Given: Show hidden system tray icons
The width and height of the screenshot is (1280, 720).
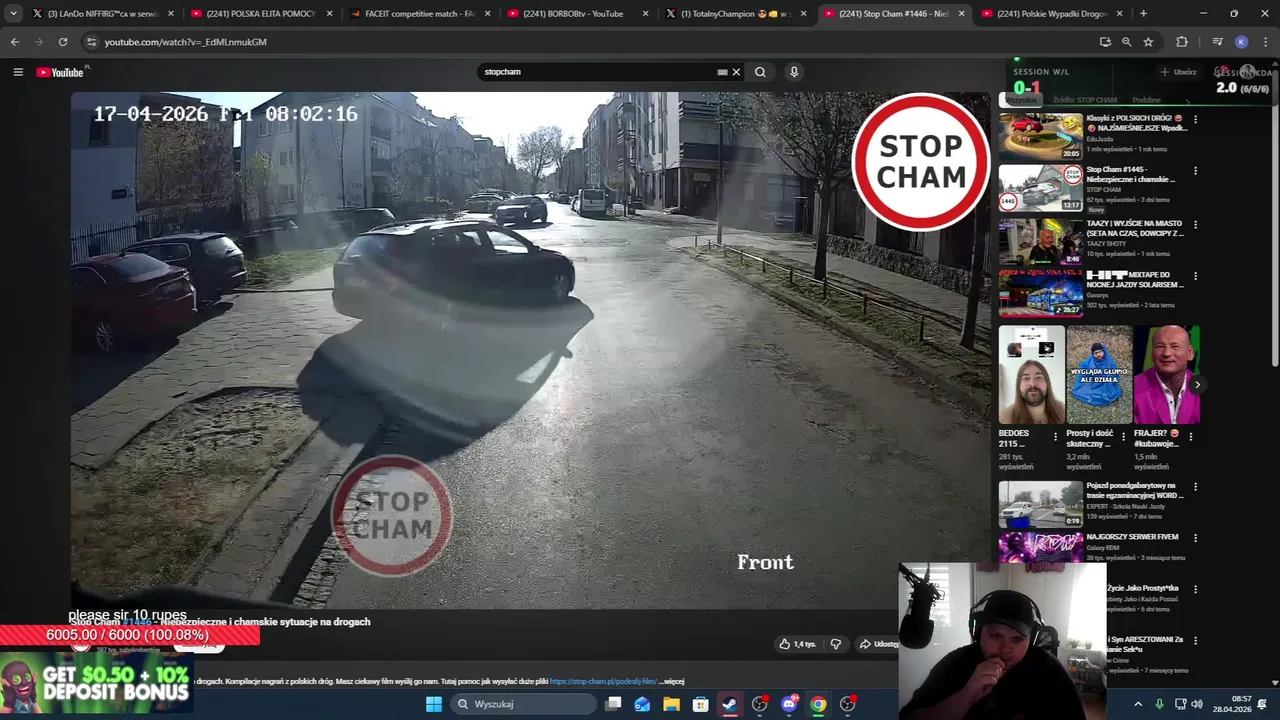Looking at the screenshot, I should tap(1138, 704).
